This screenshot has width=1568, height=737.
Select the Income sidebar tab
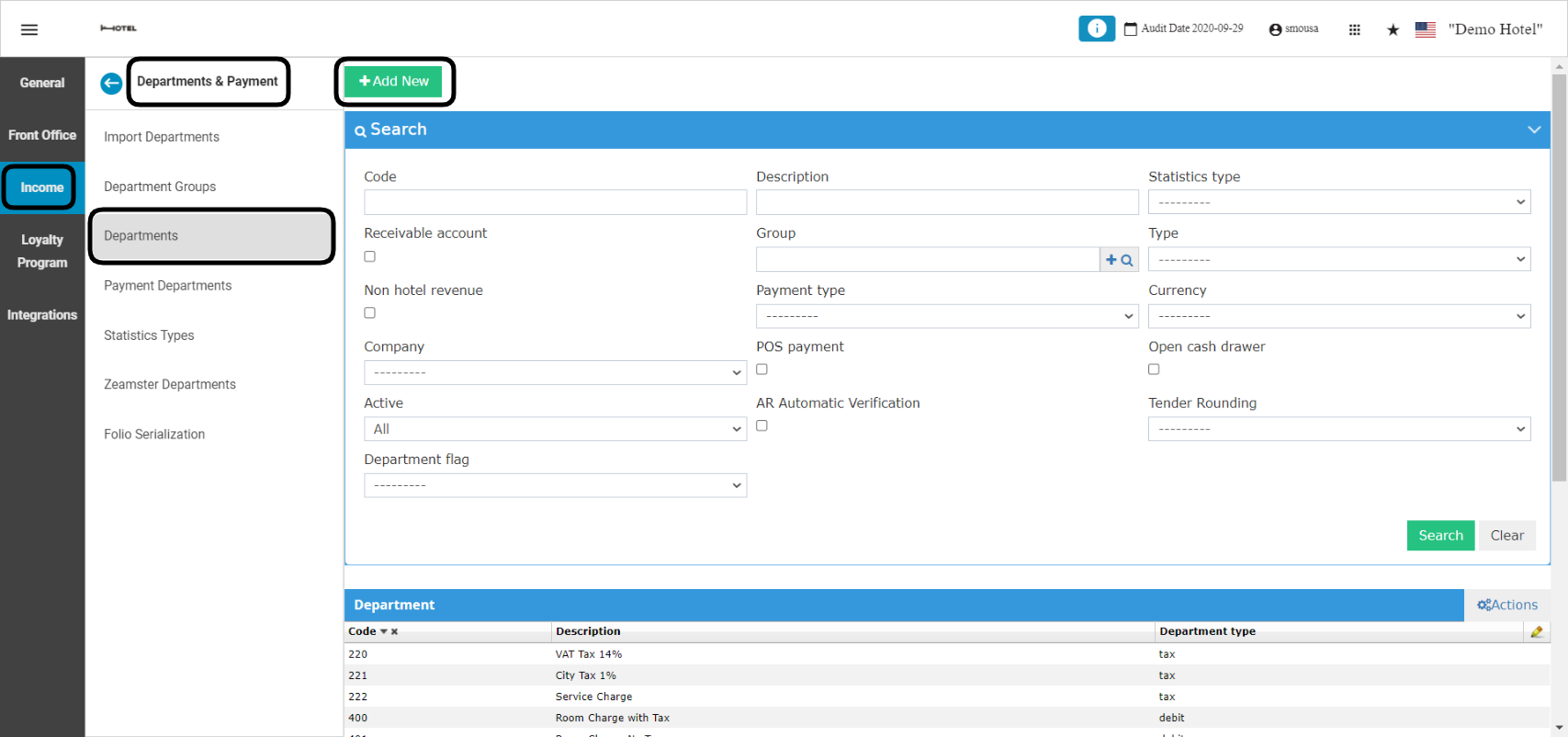point(42,187)
